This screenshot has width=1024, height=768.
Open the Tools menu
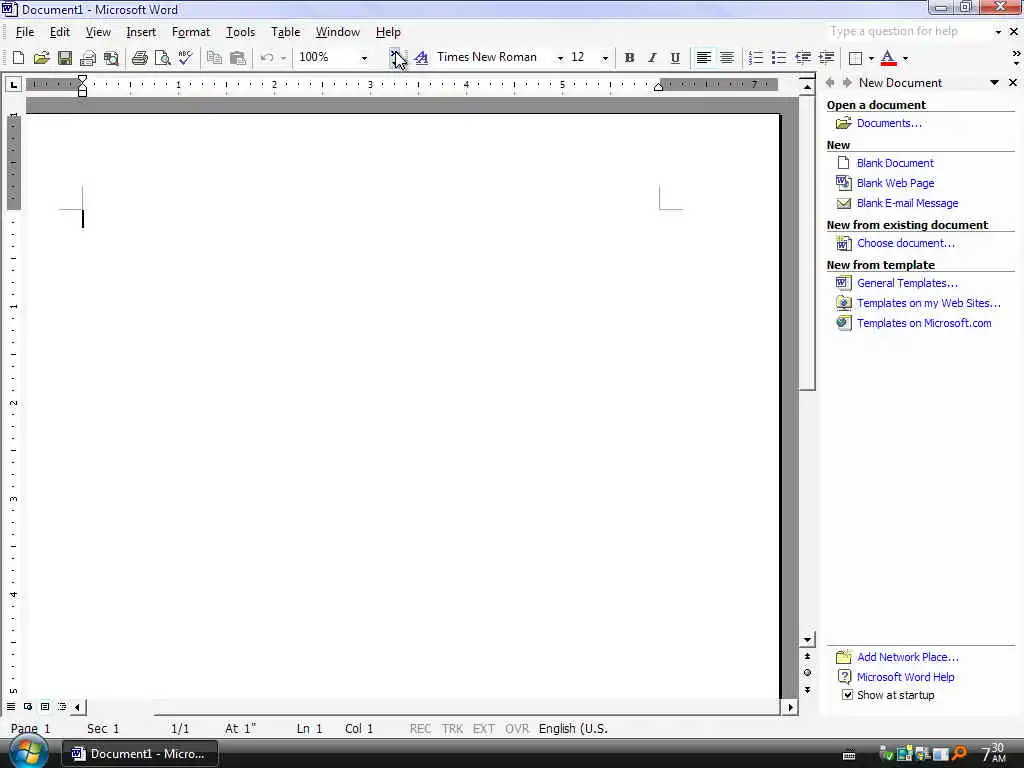240,31
